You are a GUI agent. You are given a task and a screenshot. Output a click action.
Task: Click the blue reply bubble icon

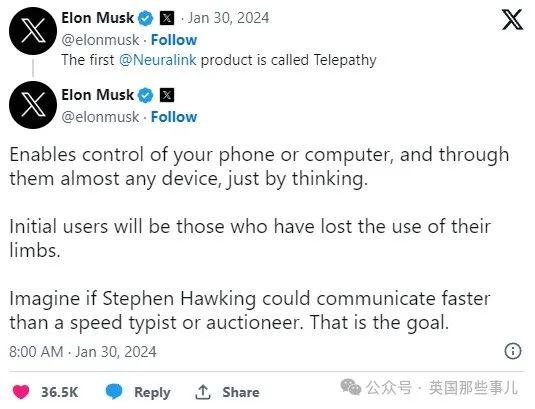point(114,391)
